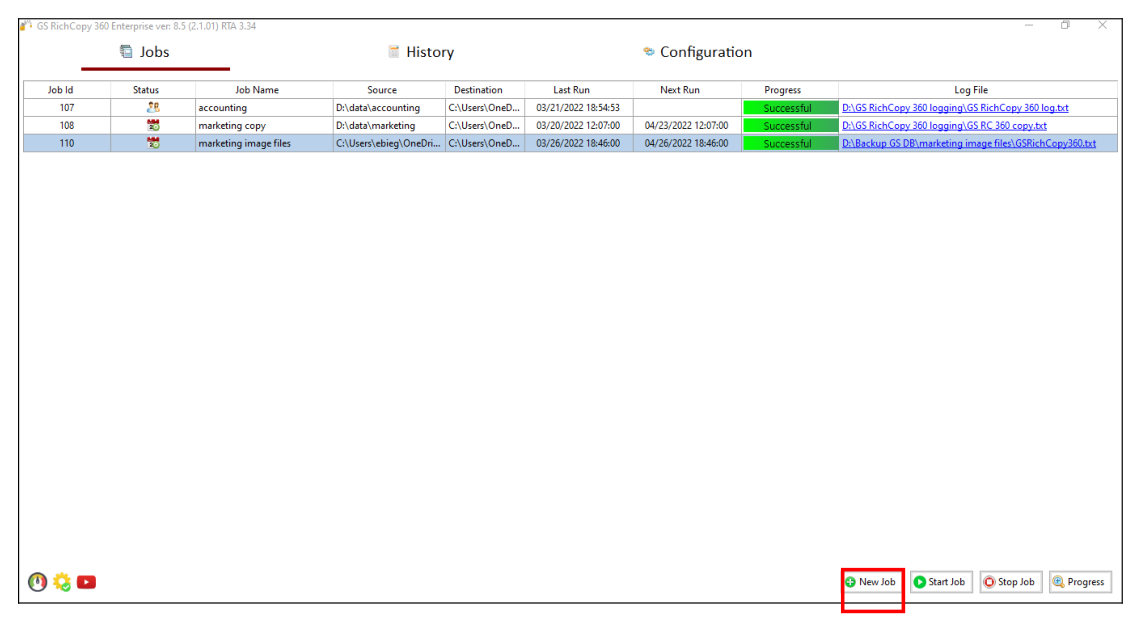Click Job Id 110 cell

tap(67, 143)
